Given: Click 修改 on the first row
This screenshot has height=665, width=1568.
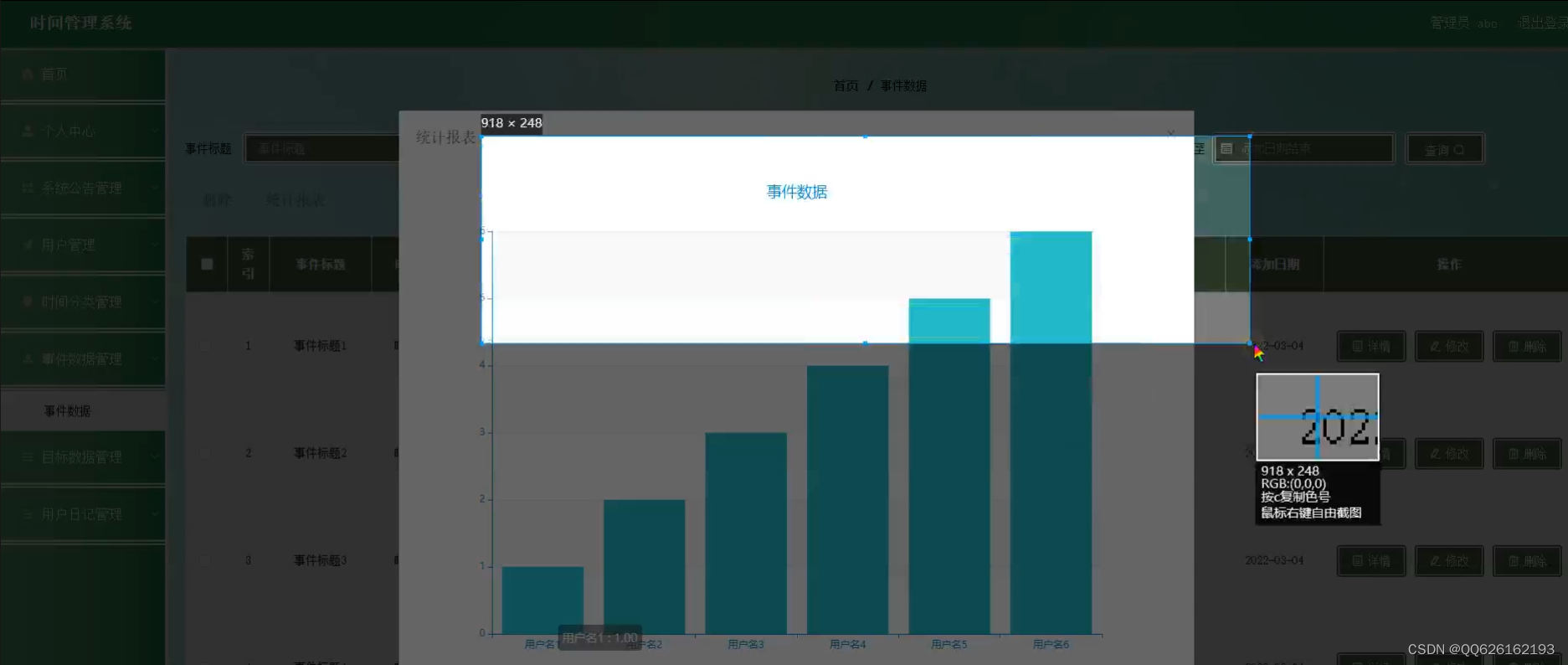Looking at the screenshot, I should (1449, 346).
